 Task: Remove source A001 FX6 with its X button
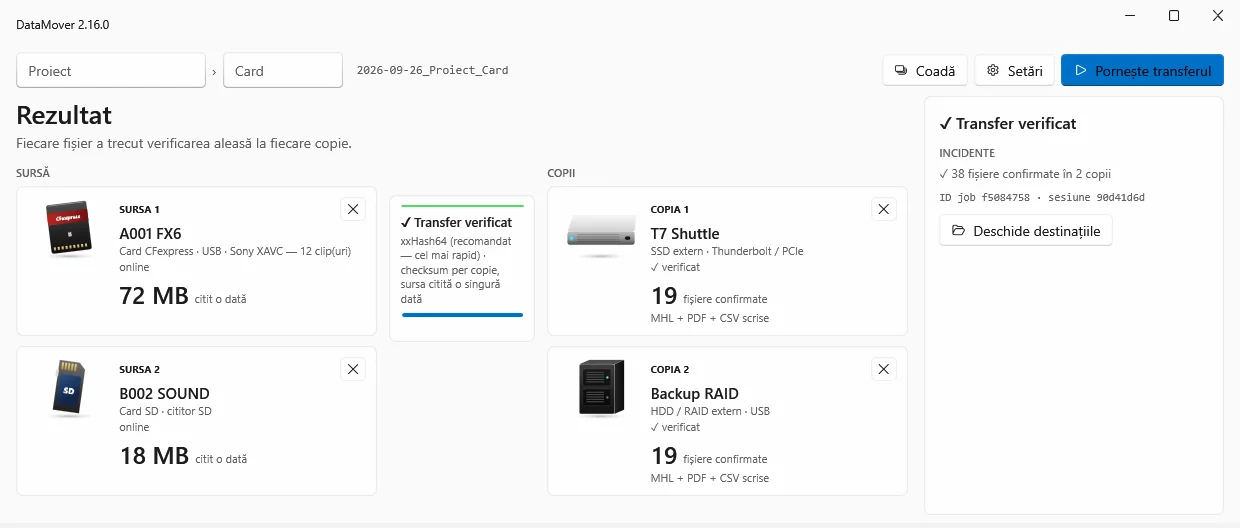(353, 209)
